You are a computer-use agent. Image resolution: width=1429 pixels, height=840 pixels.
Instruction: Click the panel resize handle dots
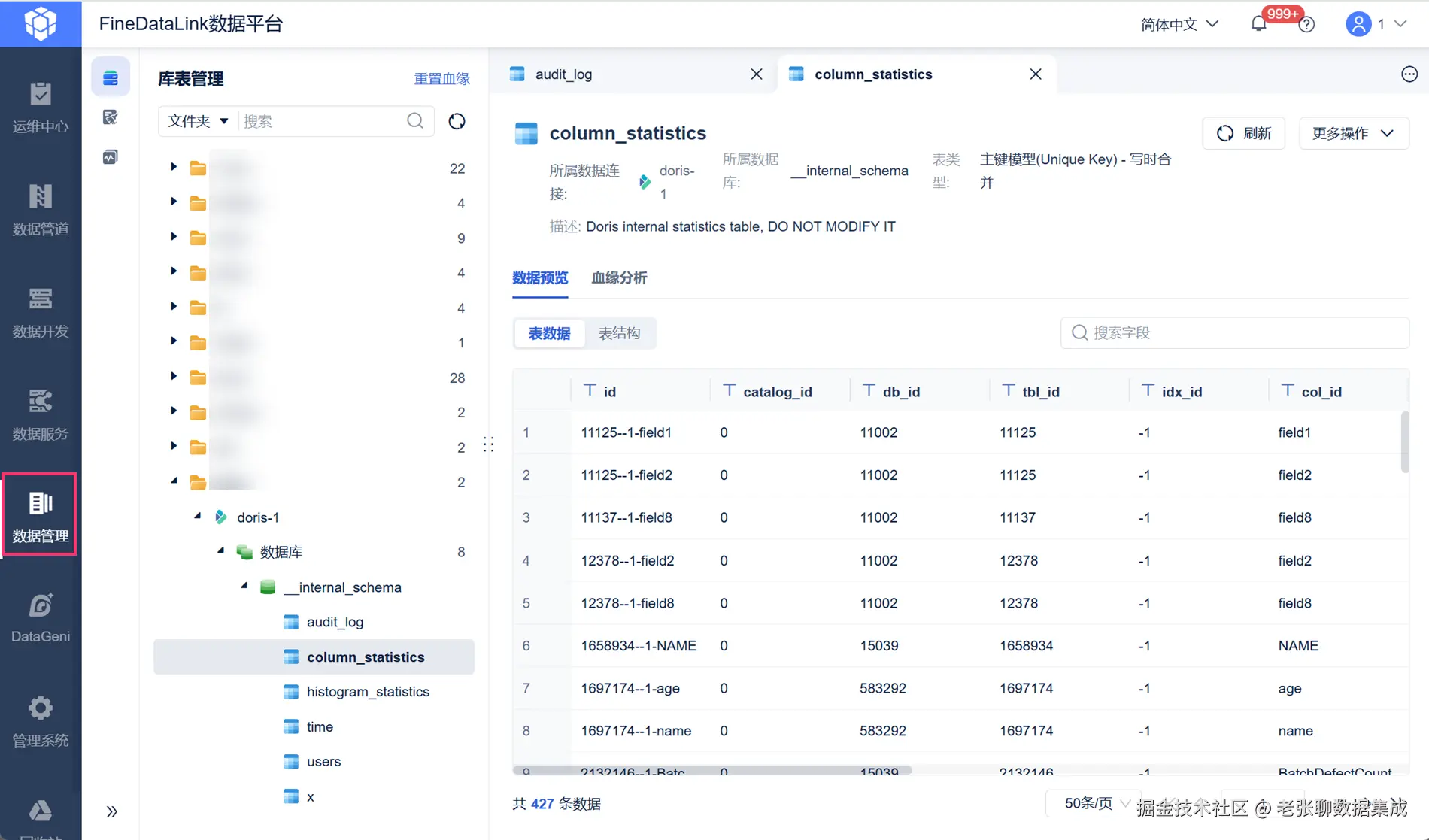(x=488, y=444)
